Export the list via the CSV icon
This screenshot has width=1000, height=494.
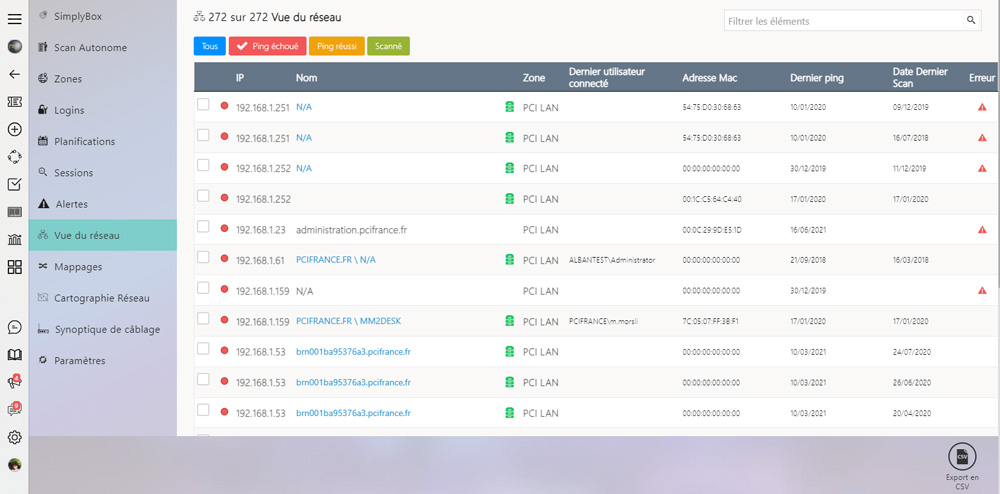(962, 457)
